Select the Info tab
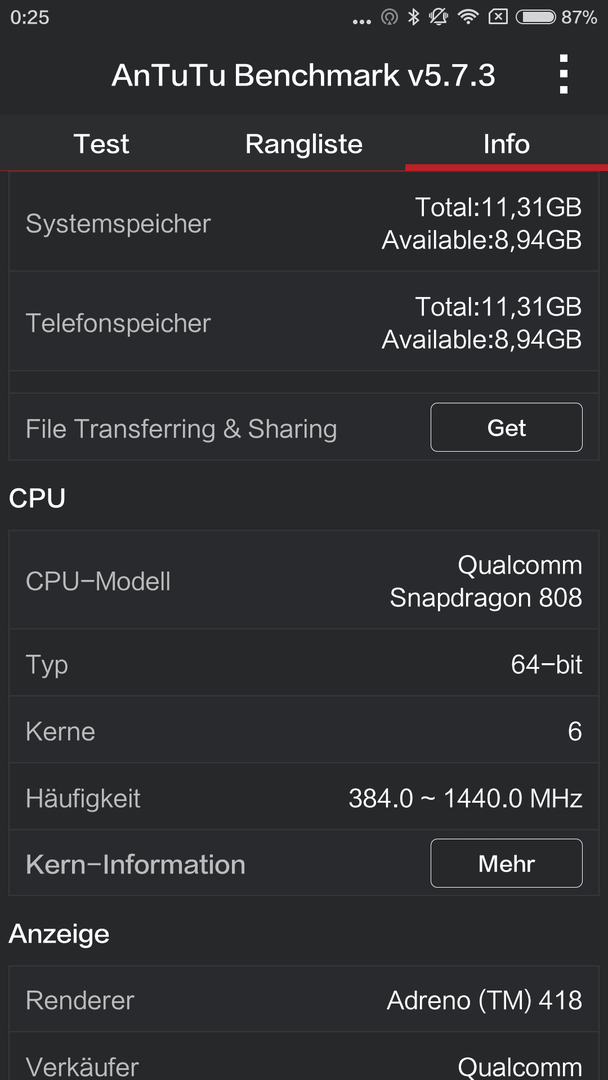 pos(506,144)
